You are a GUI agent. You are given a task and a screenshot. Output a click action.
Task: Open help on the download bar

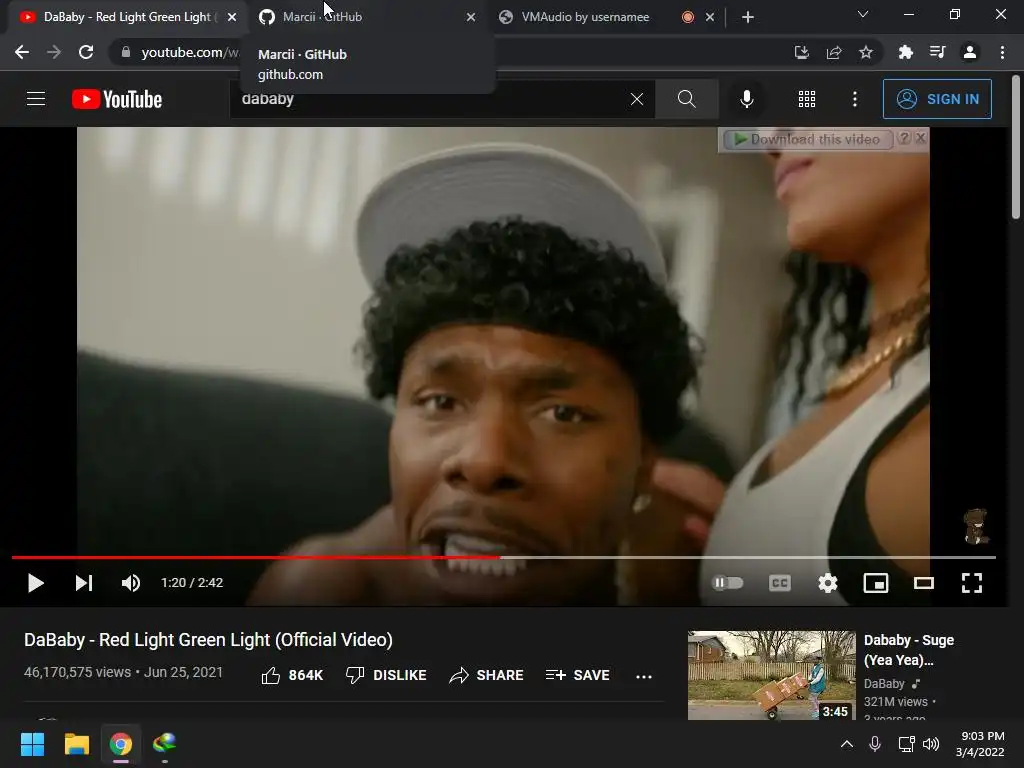tap(904, 138)
